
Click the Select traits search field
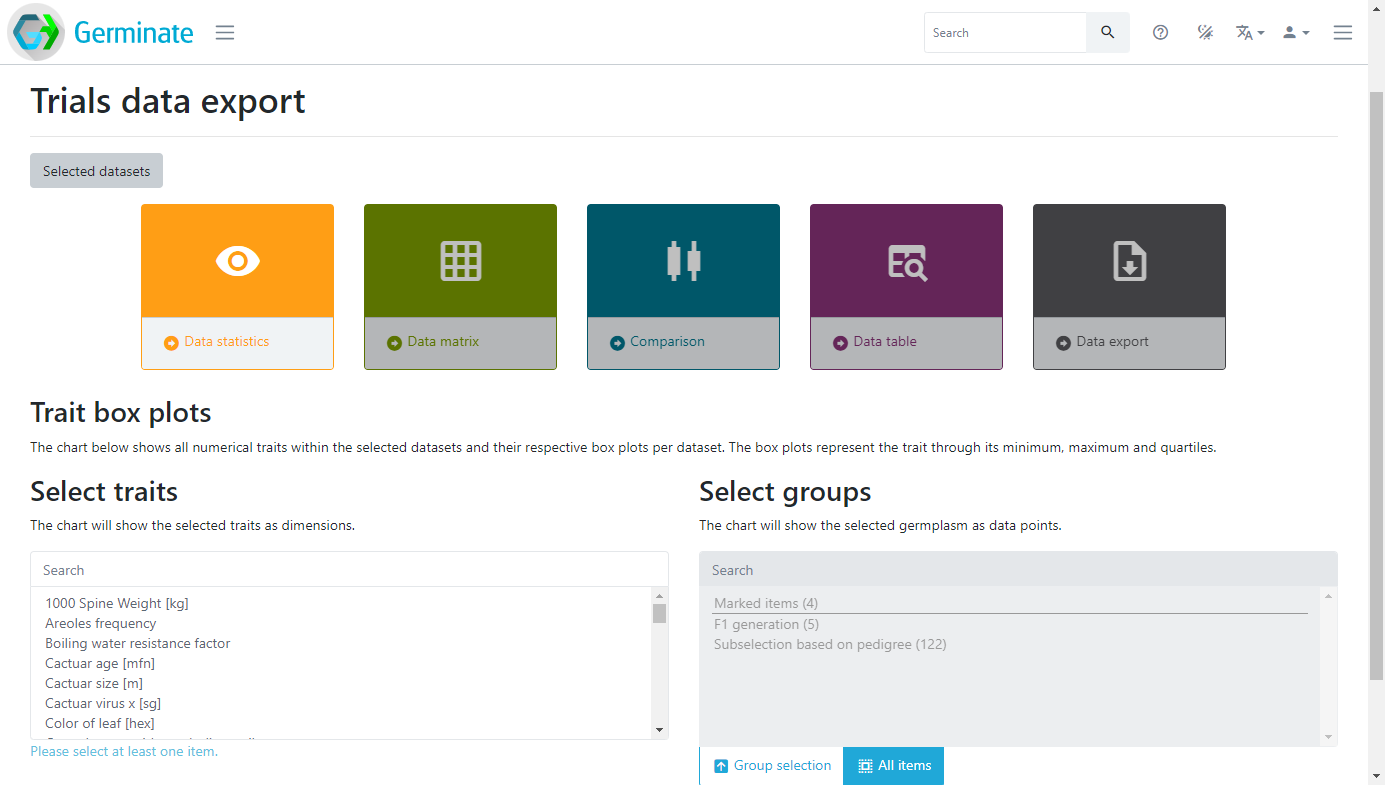coord(349,570)
